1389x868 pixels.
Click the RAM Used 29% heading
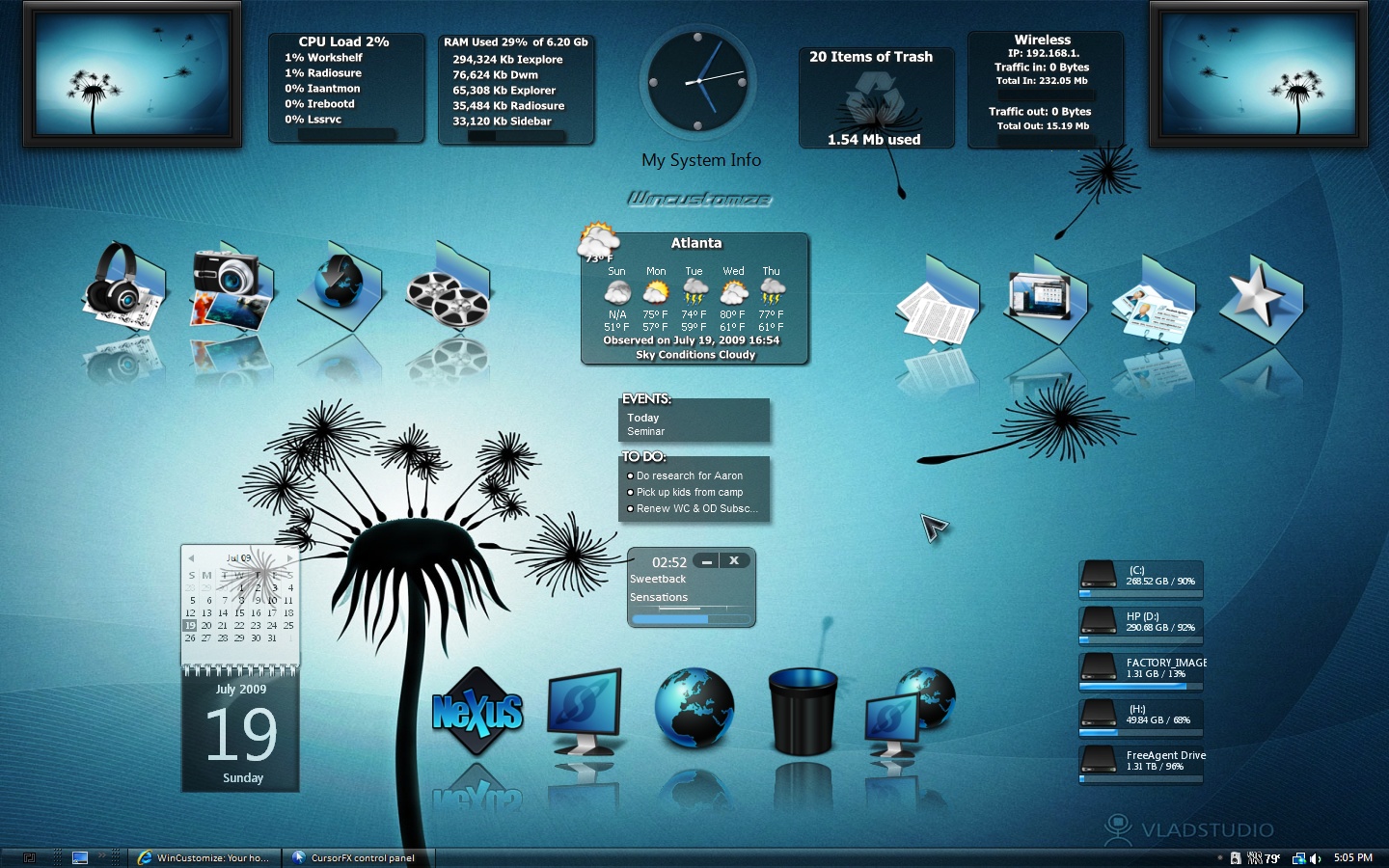pyautogui.click(x=516, y=42)
